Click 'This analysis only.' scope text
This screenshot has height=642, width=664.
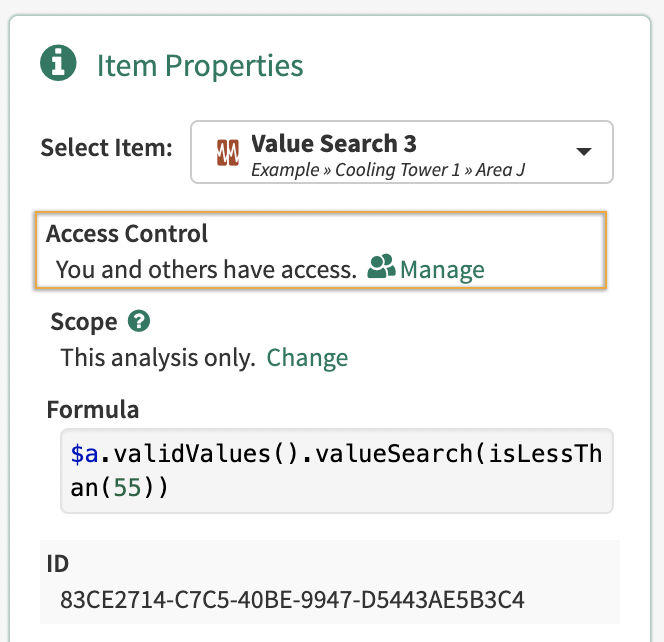tap(158, 357)
